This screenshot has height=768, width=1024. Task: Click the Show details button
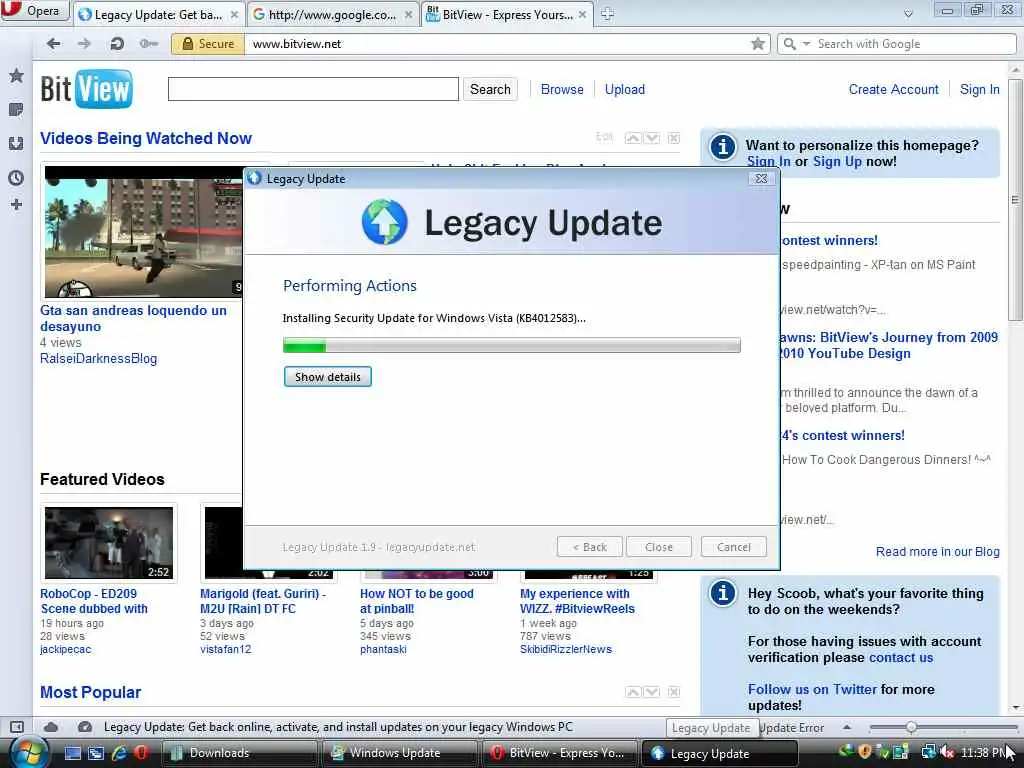point(328,377)
